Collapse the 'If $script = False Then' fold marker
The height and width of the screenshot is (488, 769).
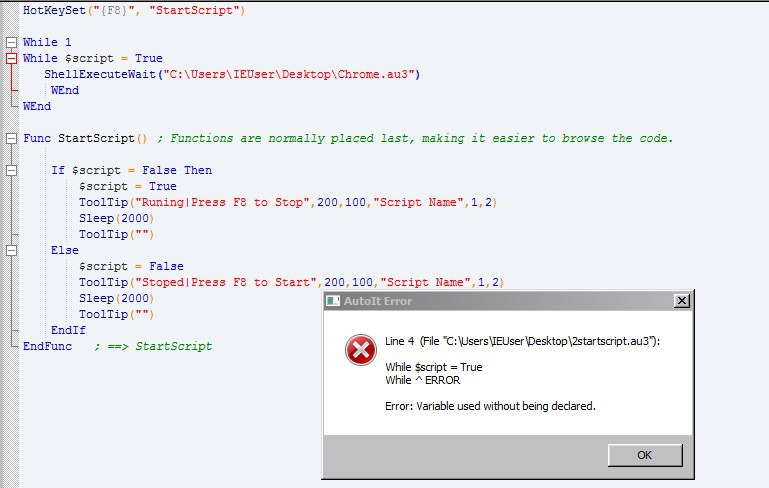tap(11, 170)
